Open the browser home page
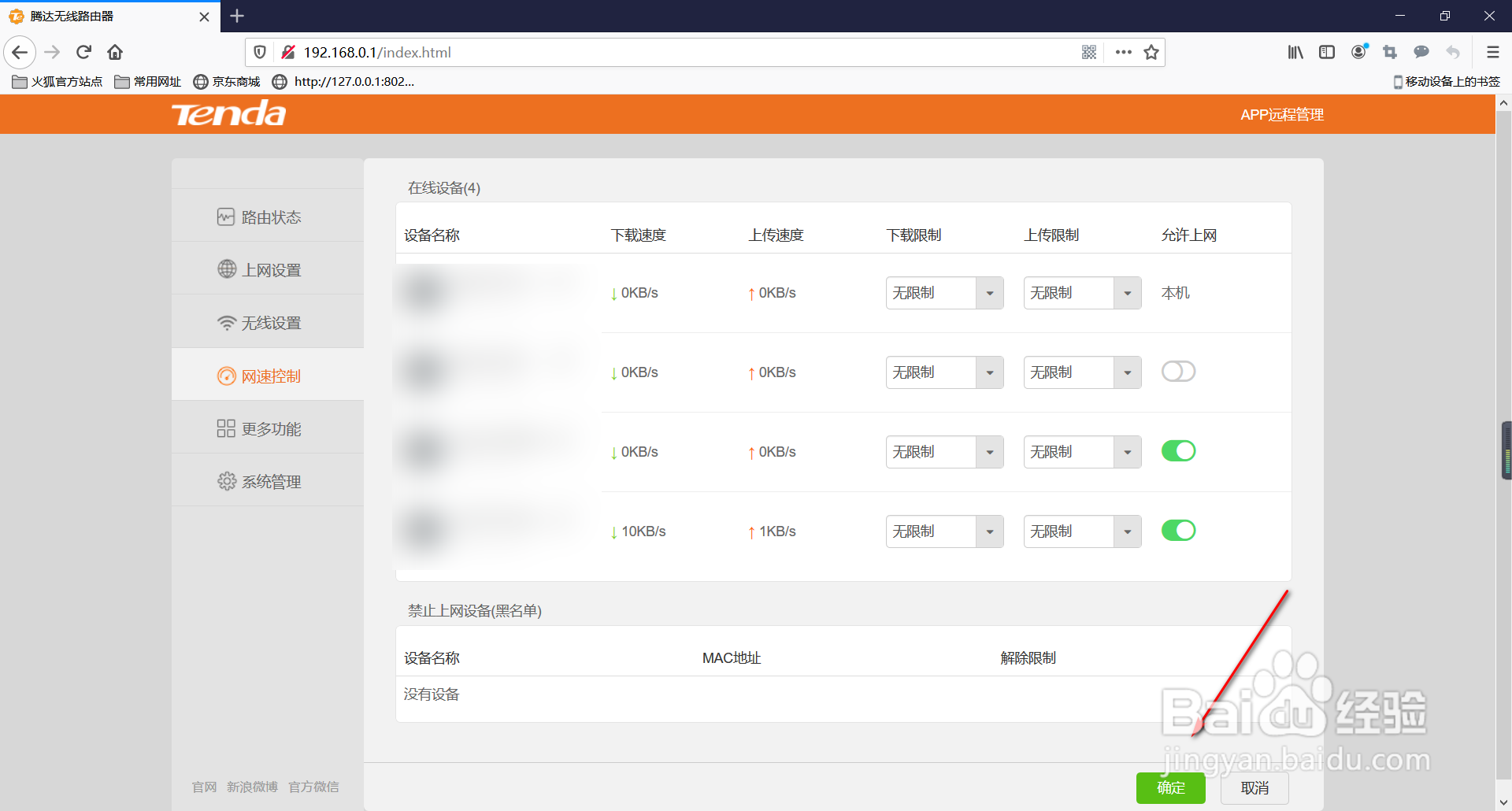The width and height of the screenshot is (1512, 811). click(115, 53)
